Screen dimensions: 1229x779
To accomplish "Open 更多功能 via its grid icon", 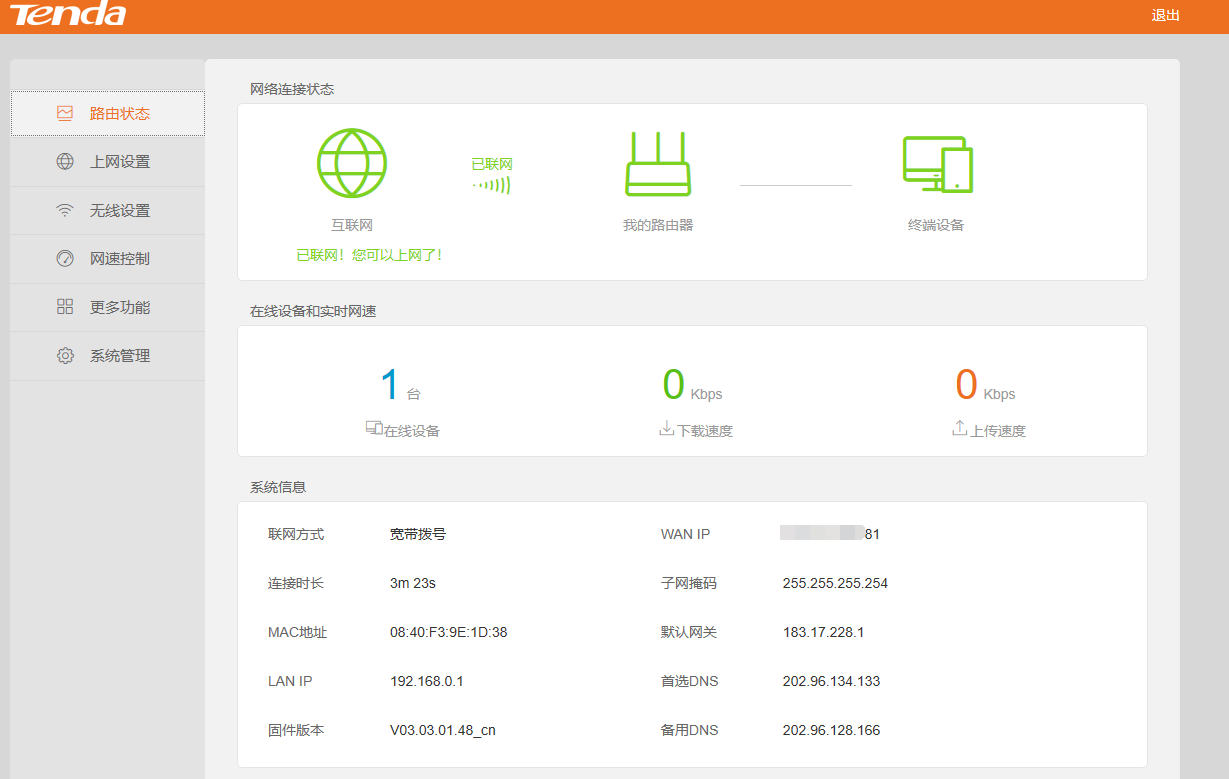I will click(x=63, y=306).
